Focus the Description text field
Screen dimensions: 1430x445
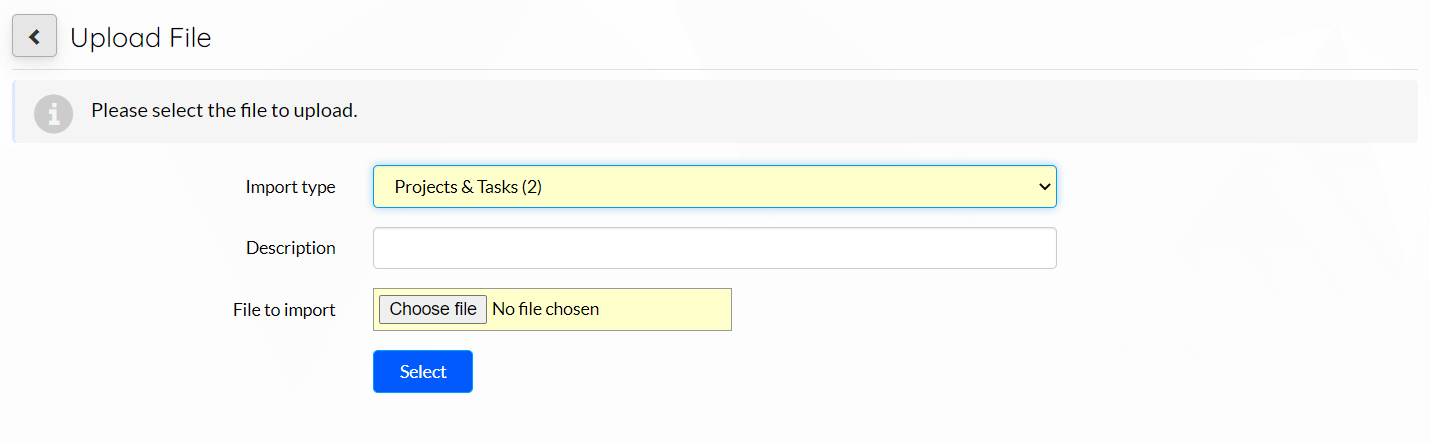[714, 248]
